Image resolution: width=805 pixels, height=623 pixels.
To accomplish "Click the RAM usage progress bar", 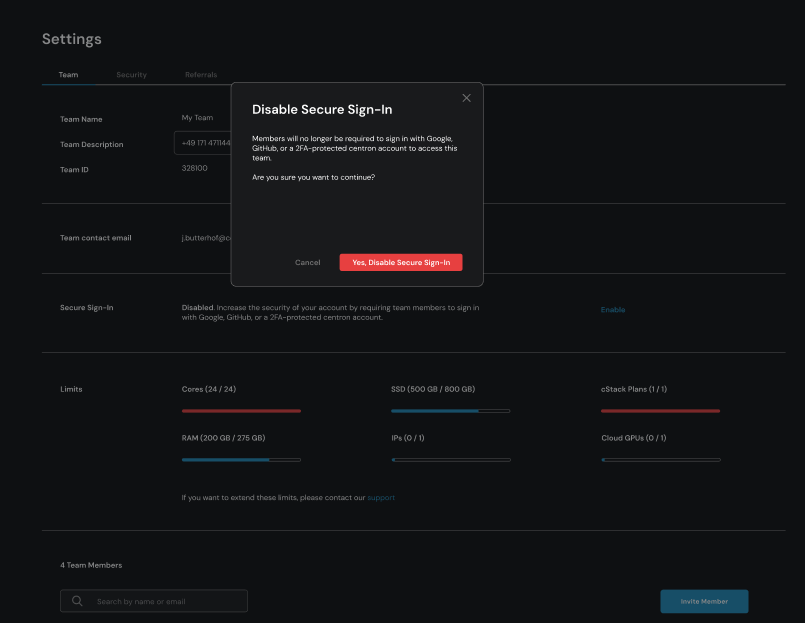I will tap(241, 460).
